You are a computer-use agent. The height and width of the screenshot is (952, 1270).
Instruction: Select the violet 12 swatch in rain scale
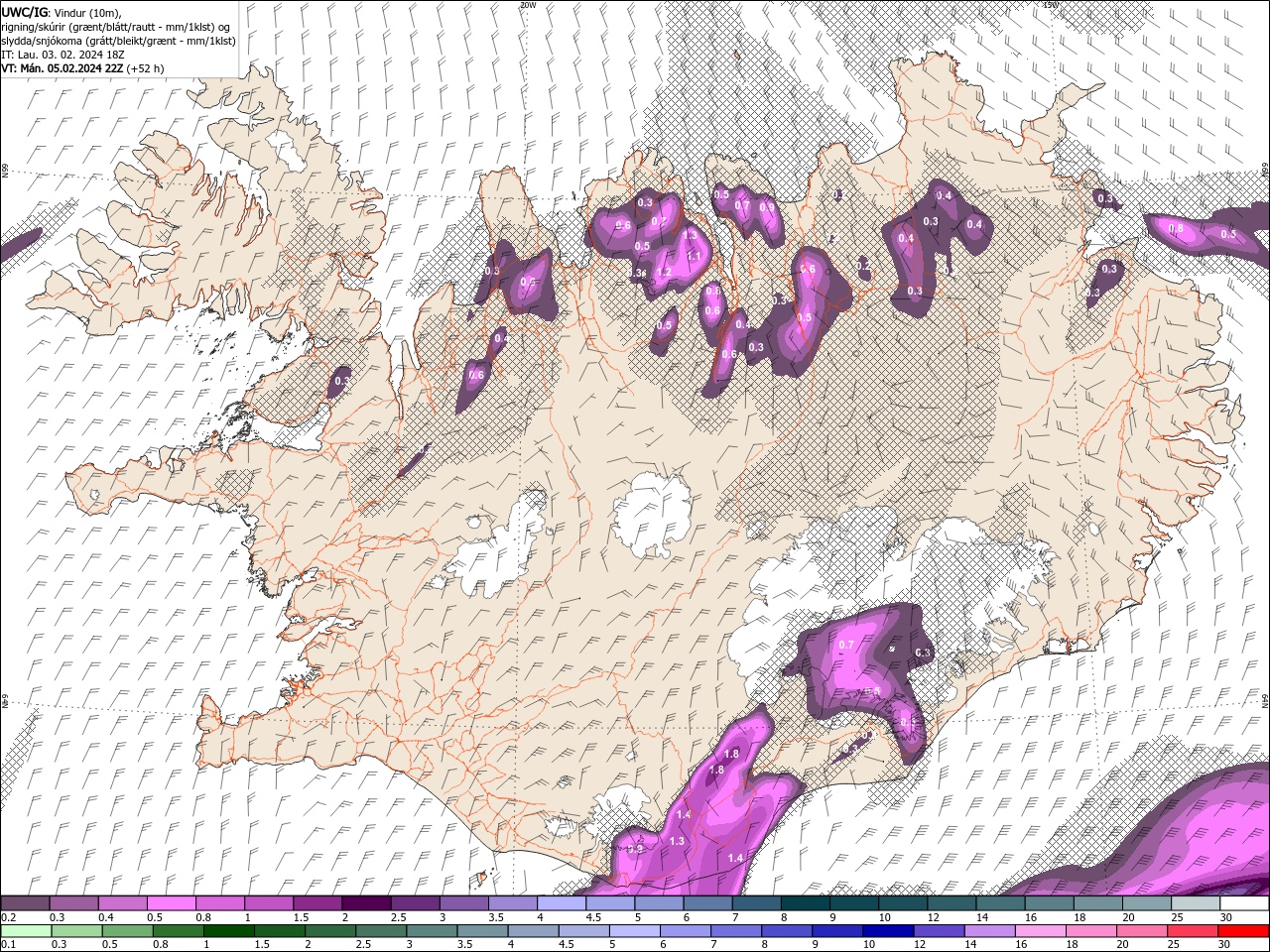click(x=940, y=931)
